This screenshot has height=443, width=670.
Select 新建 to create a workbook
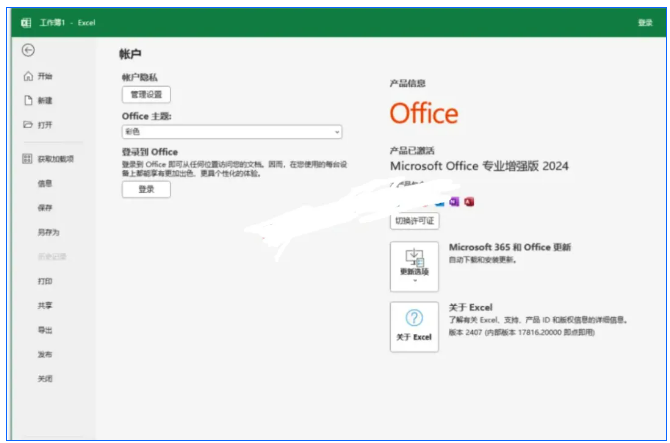[38, 100]
